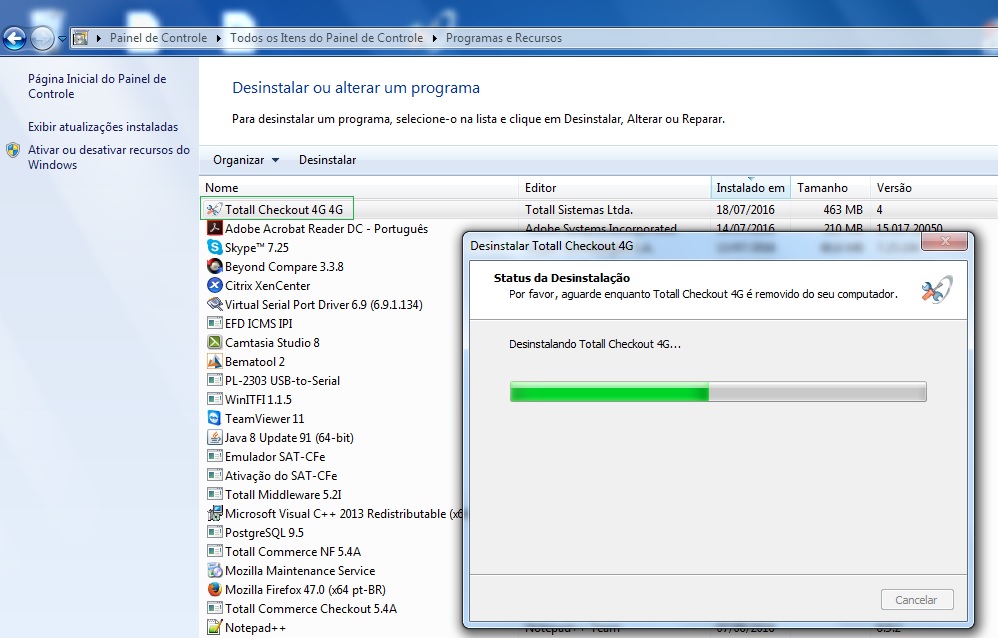
Task: Sort list by Nome column header
Action: point(359,188)
